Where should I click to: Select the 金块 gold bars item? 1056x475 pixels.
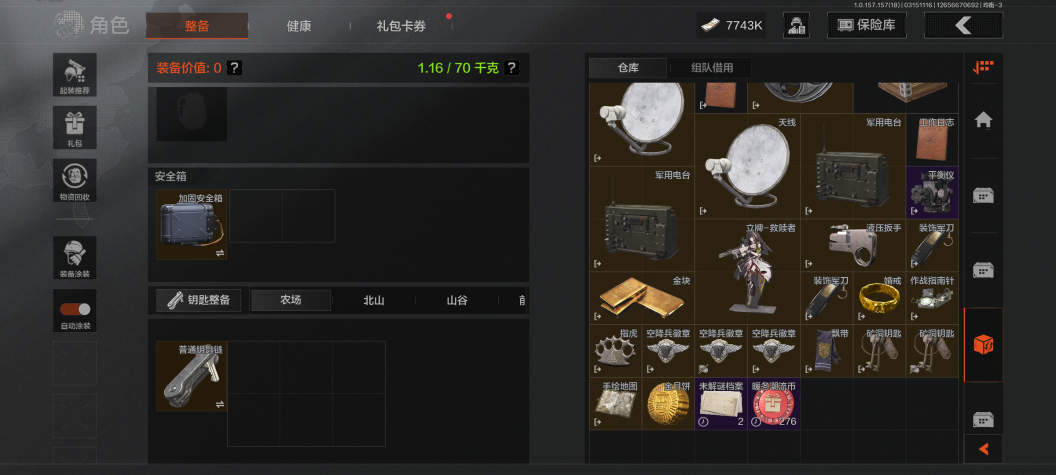(x=642, y=298)
